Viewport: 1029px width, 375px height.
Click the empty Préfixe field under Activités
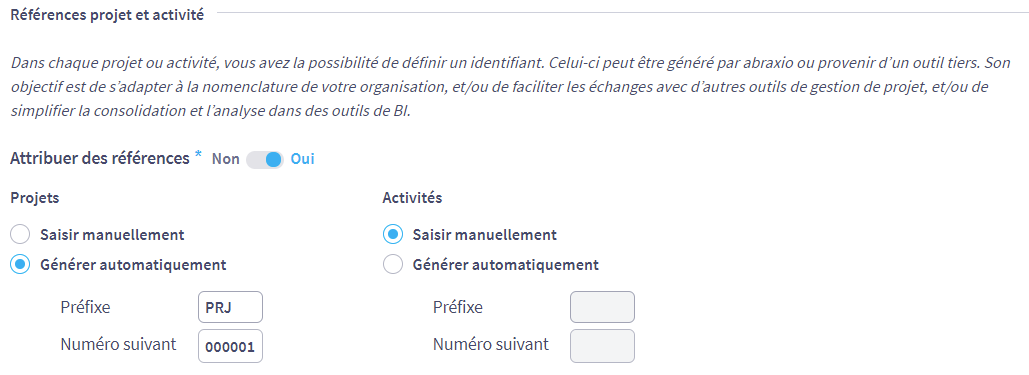[x=602, y=307]
